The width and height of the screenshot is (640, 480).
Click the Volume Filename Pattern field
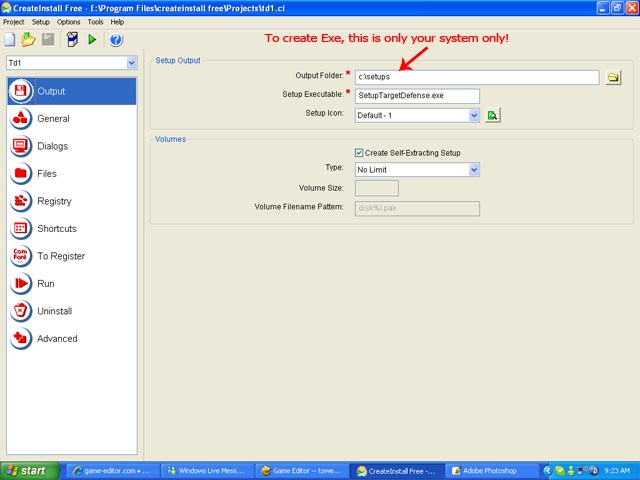pos(417,208)
